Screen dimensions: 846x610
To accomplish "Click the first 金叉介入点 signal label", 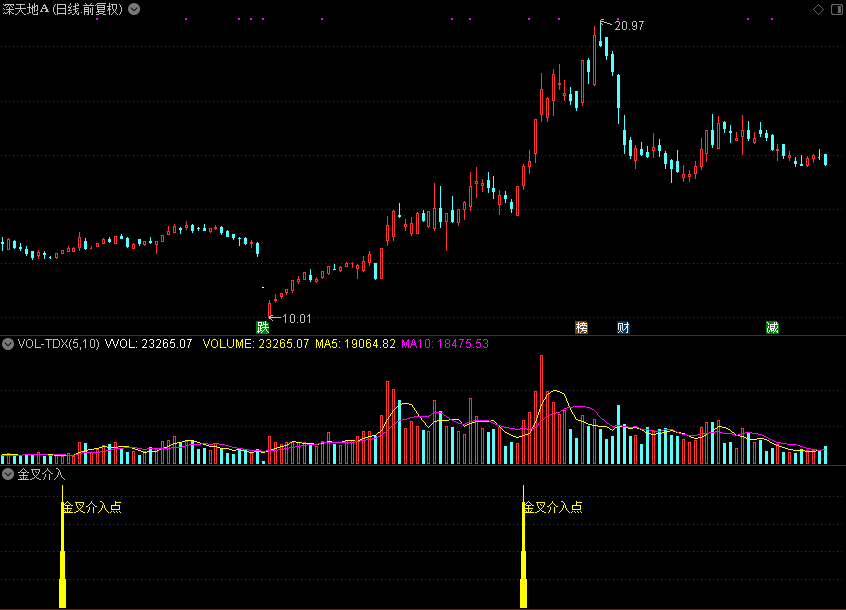I will click(x=92, y=507).
